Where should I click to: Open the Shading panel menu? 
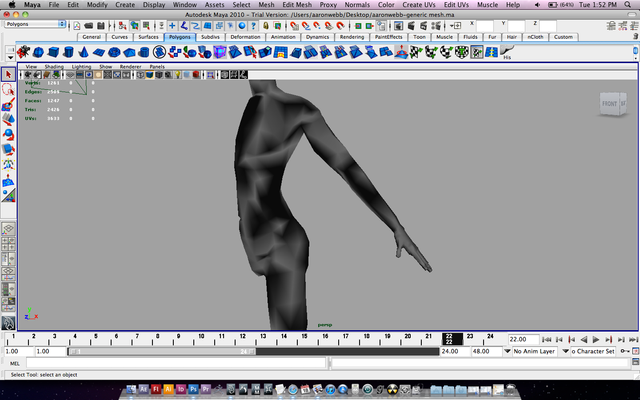[53, 66]
